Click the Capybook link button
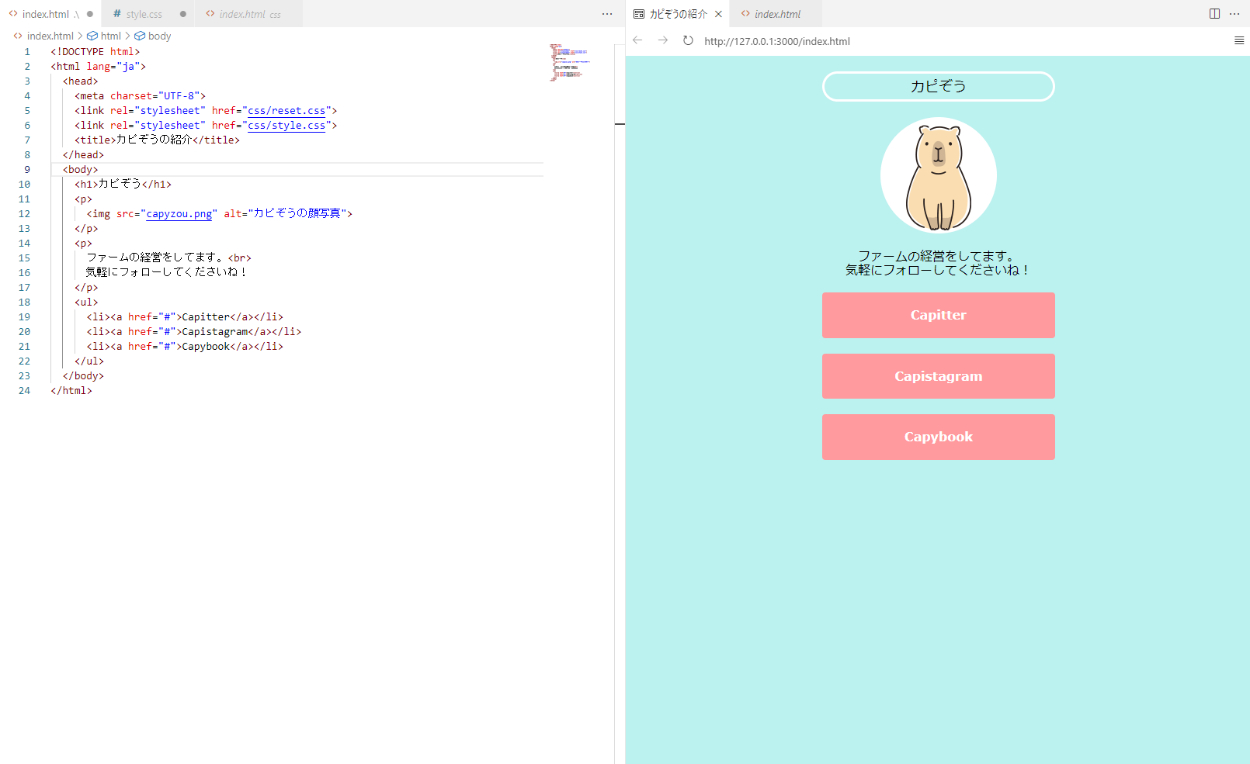 point(938,437)
